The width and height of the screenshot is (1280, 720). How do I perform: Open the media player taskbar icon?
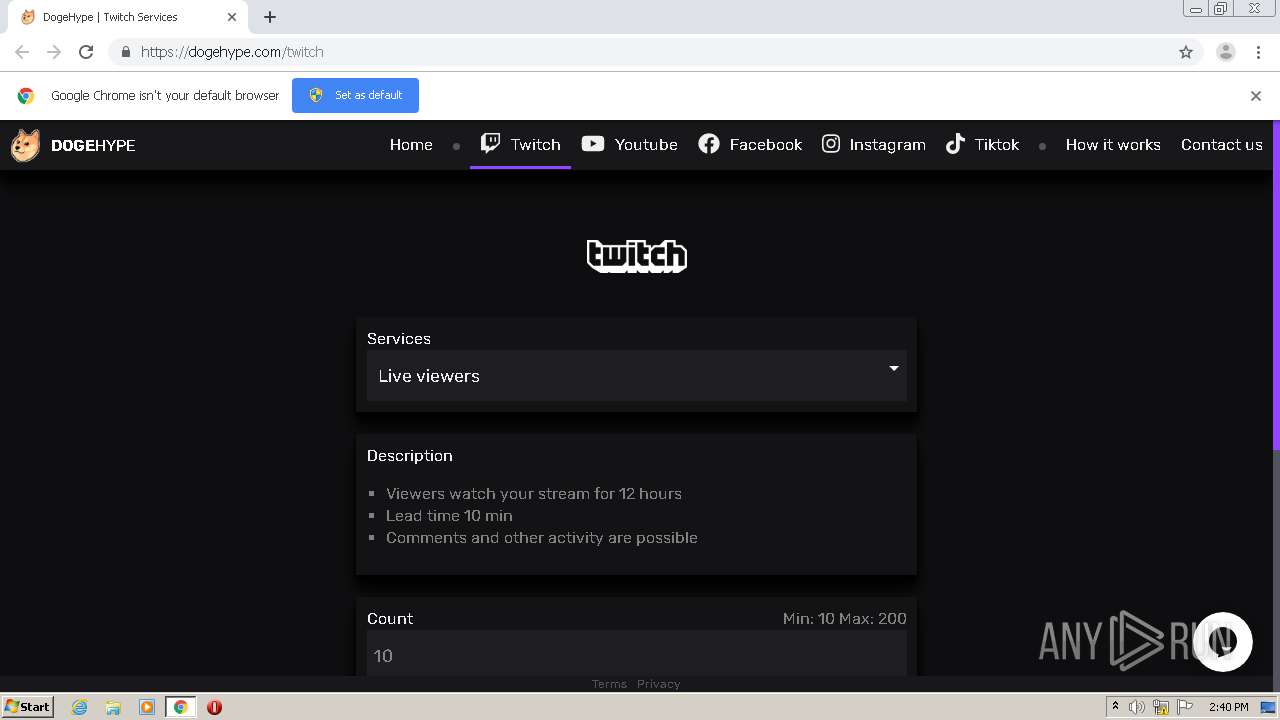pyautogui.click(x=147, y=707)
